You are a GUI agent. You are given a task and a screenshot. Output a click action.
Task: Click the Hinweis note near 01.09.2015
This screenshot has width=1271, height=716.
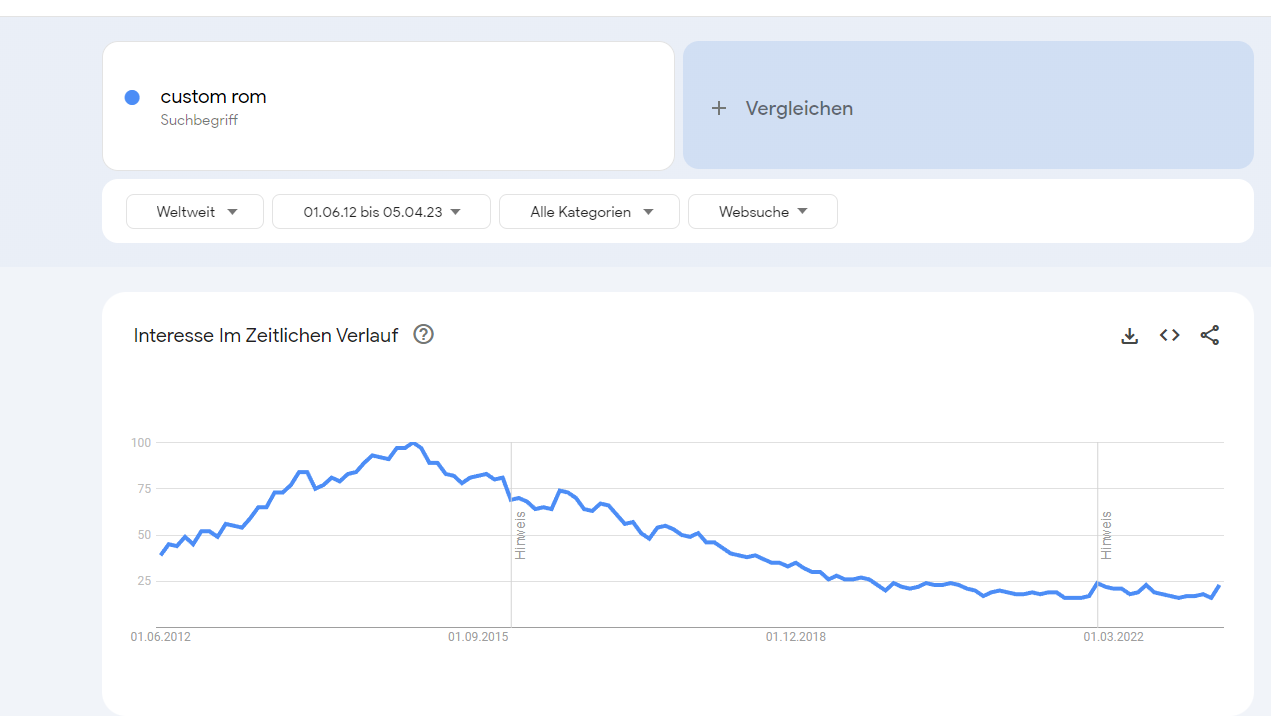click(x=520, y=535)
